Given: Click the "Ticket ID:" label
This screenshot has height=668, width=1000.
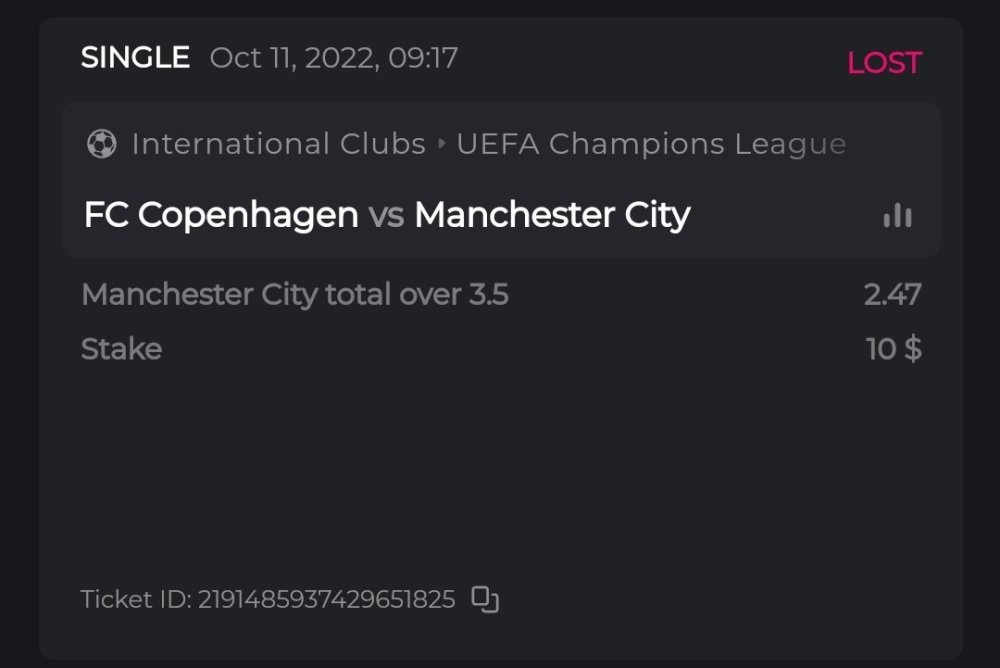Looking at the screenshot, I should pyautogui.click(x=136, y=600).
